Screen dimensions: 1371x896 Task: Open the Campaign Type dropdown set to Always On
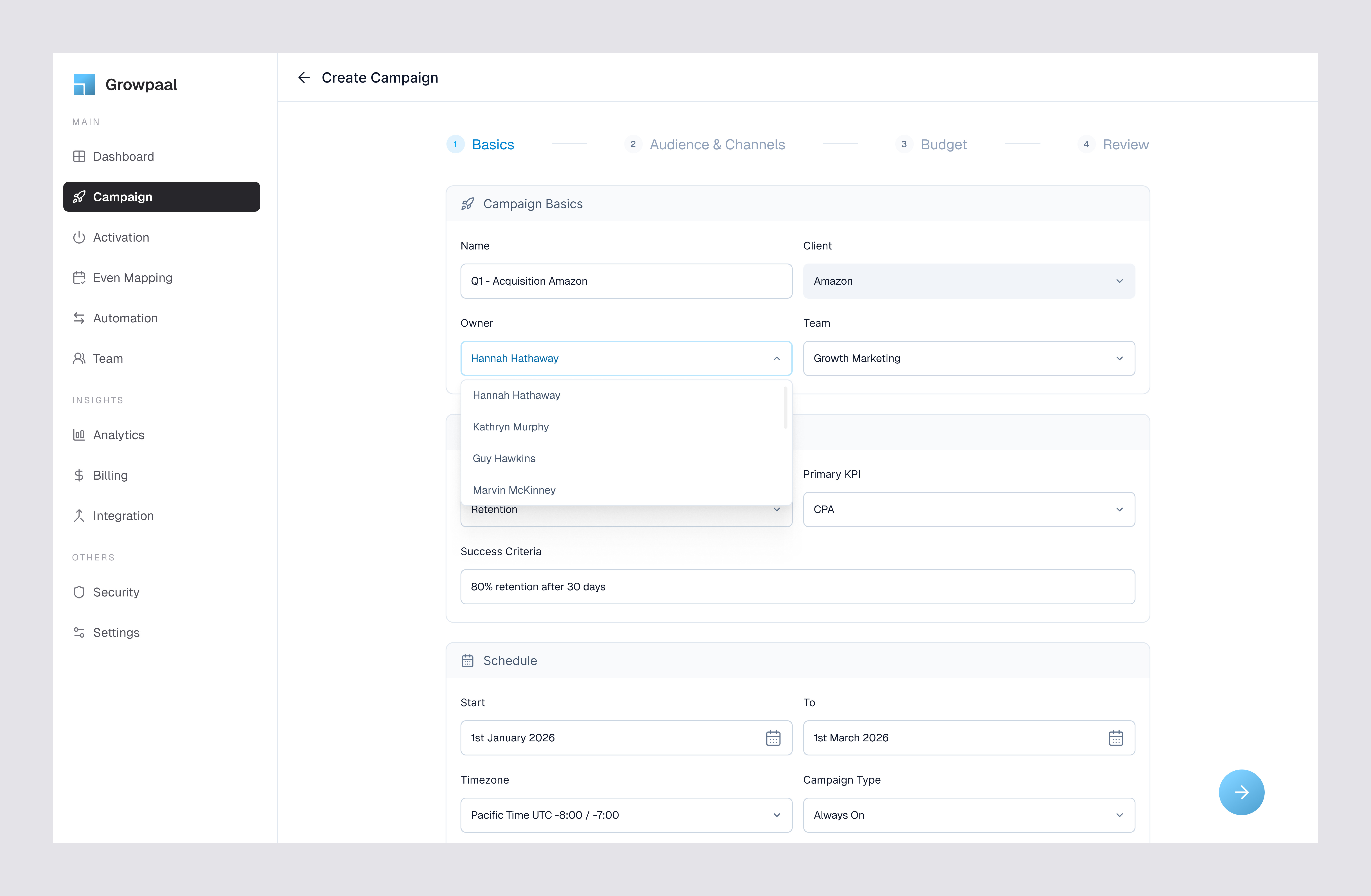(x=968, y=815)
